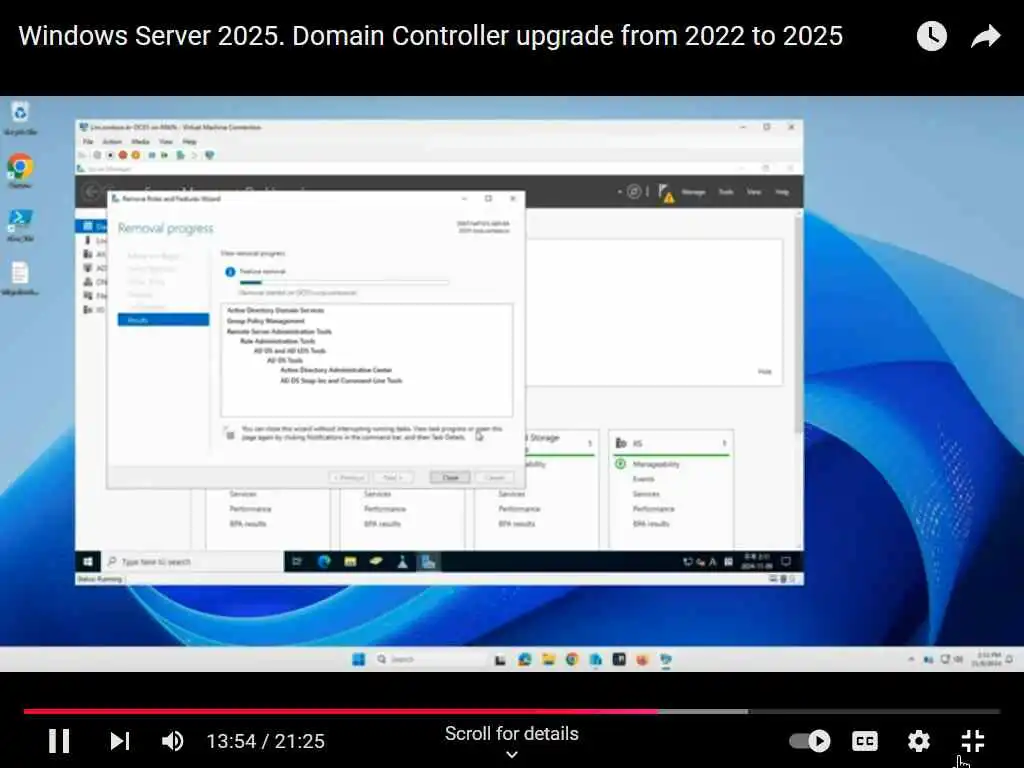Open File Explorer on the guest VM taskbar
The image size is (1024, 768).
click(350, 562)
